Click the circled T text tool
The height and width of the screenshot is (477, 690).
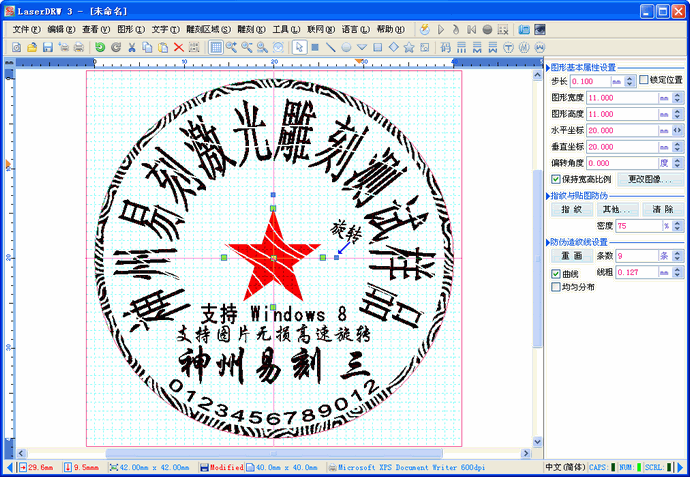point(508,47)
